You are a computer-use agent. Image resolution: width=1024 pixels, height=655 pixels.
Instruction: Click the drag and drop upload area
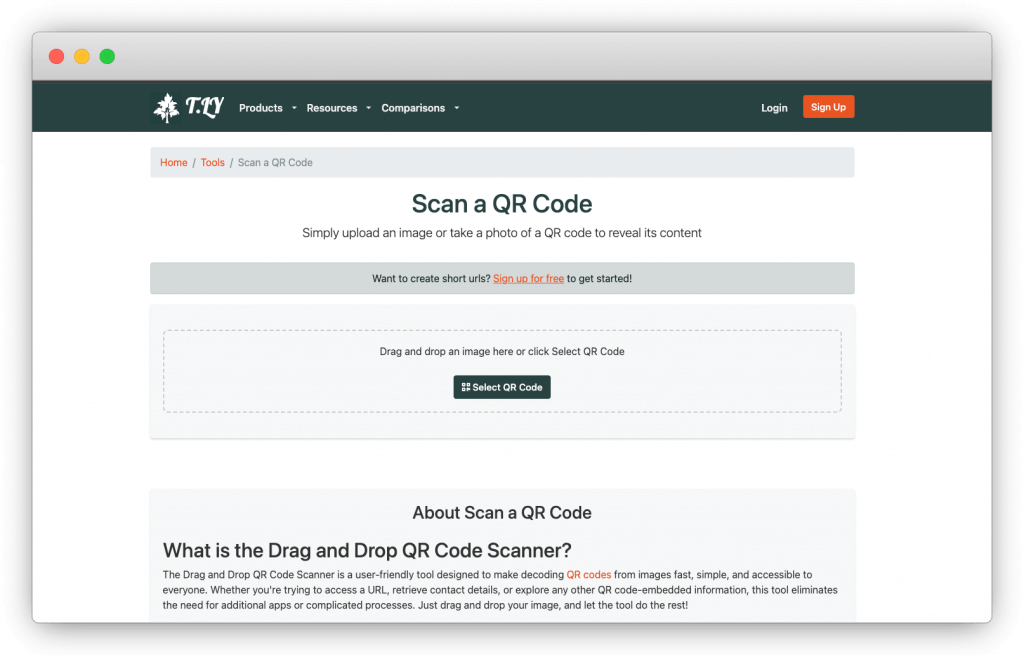coord(502,371)
